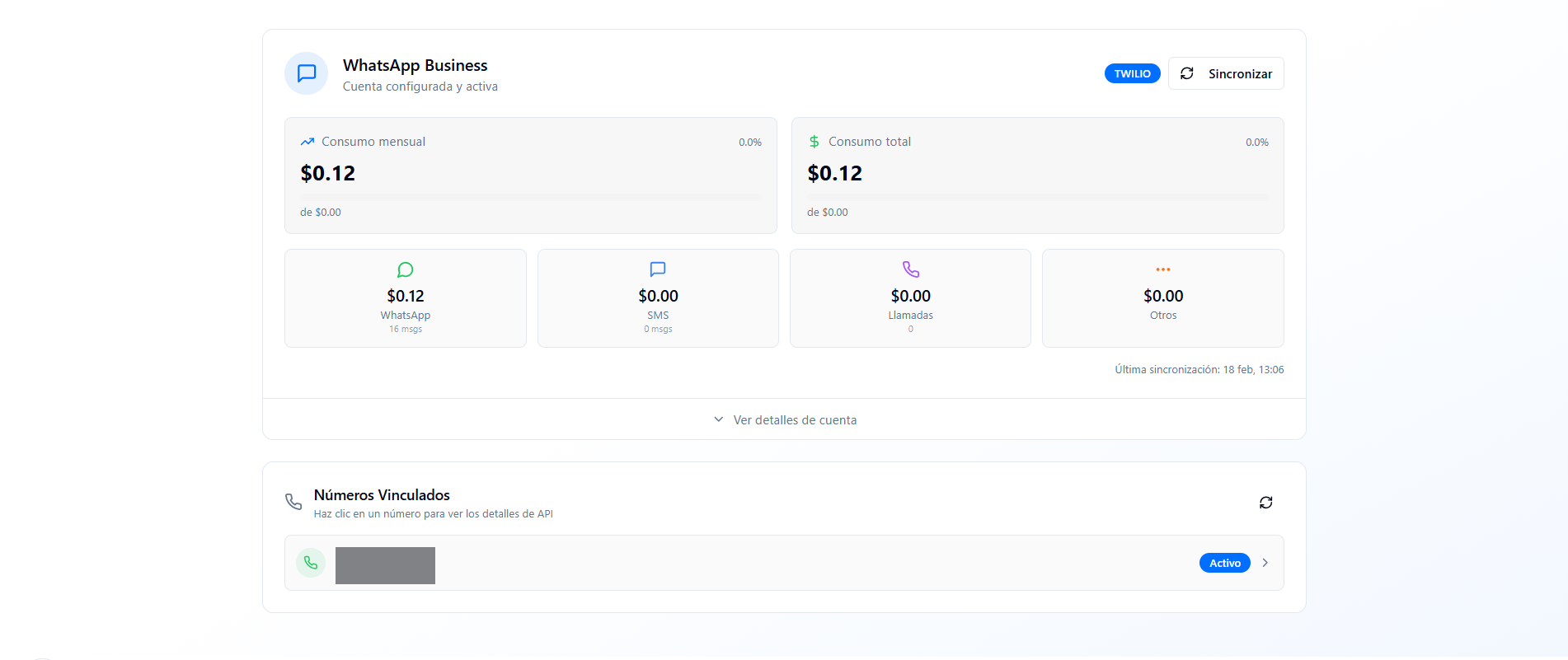The height and width of the screenshot is (660, 1568).
Task: Click the trending arrow icon beside Consumo mensual
Action: [307, 142]
